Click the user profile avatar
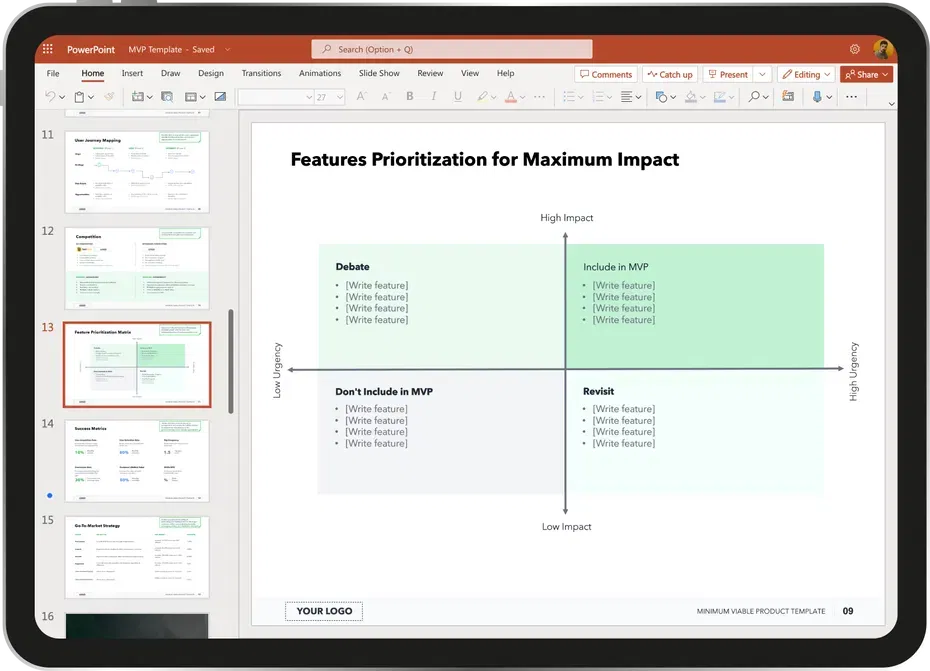The height and width of the screenshot is (671, 930). coord(881,49)
